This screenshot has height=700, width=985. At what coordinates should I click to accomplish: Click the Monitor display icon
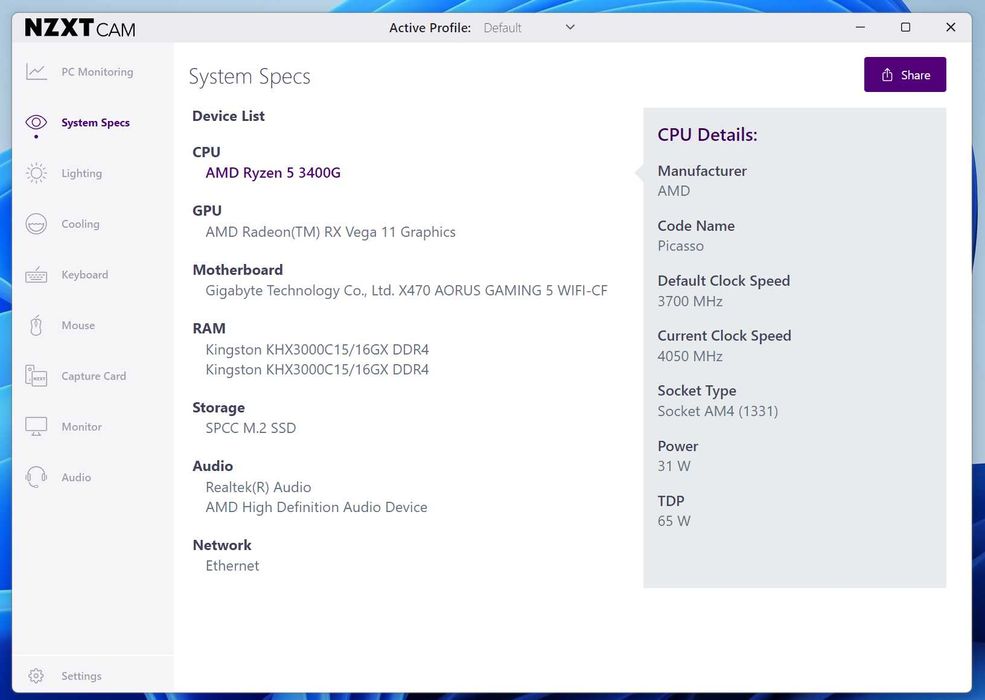point(36,427)
